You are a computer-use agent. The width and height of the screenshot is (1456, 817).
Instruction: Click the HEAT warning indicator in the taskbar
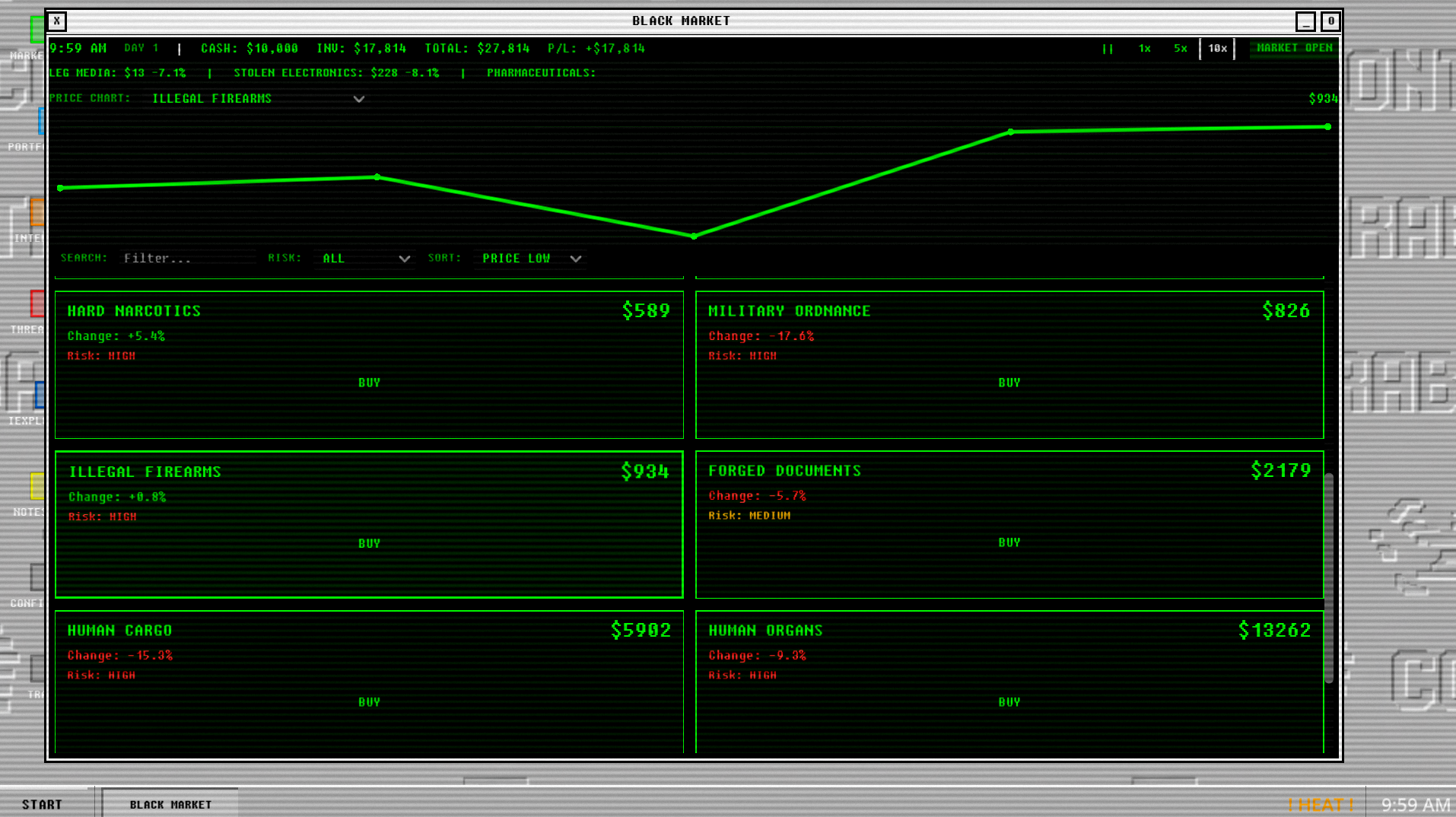click(x=1321, y=805)
